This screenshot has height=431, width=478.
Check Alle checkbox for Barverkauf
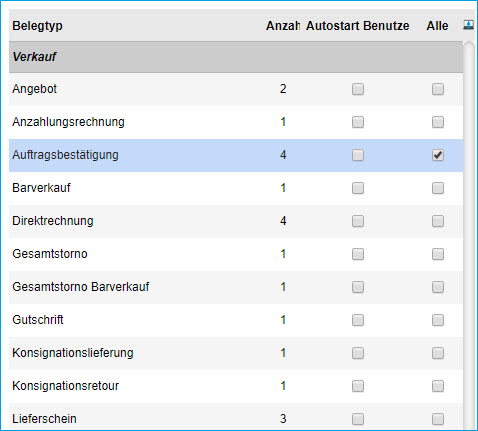pyautogui.click(x=438, y=188)
